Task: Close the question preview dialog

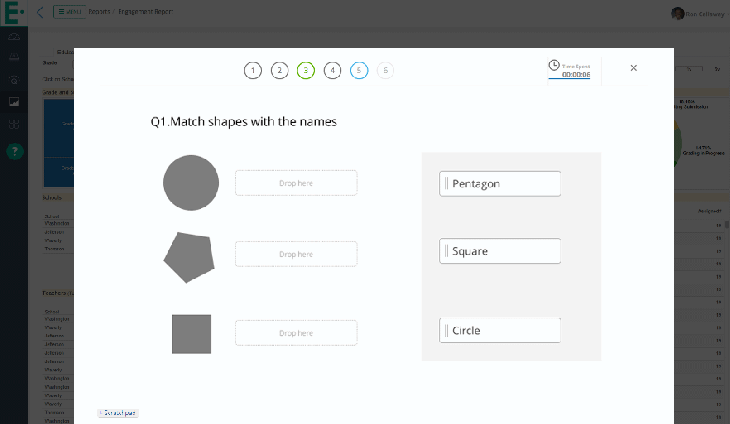Action: (634, 68)
